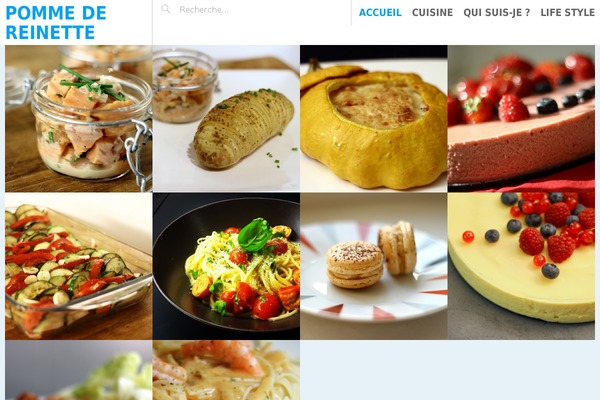
Task: Click the magnifying glass search icon
Action: [x=165, y=9]
